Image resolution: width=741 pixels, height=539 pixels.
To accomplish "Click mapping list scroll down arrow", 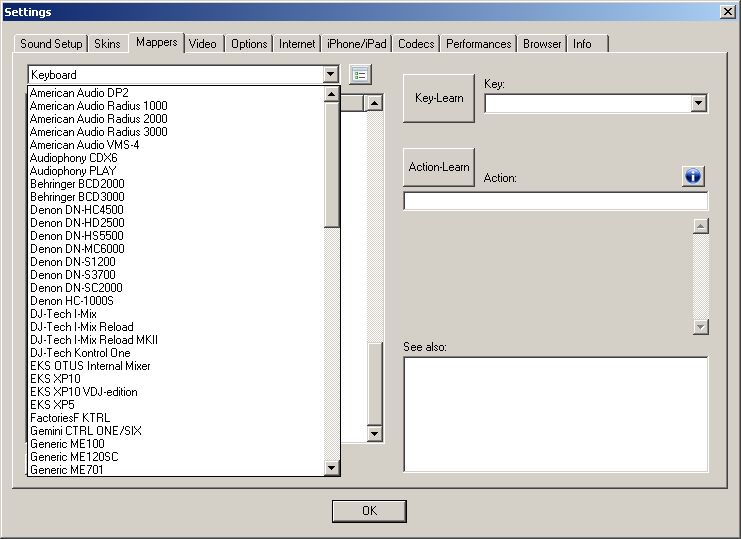I will click(375, 433).
